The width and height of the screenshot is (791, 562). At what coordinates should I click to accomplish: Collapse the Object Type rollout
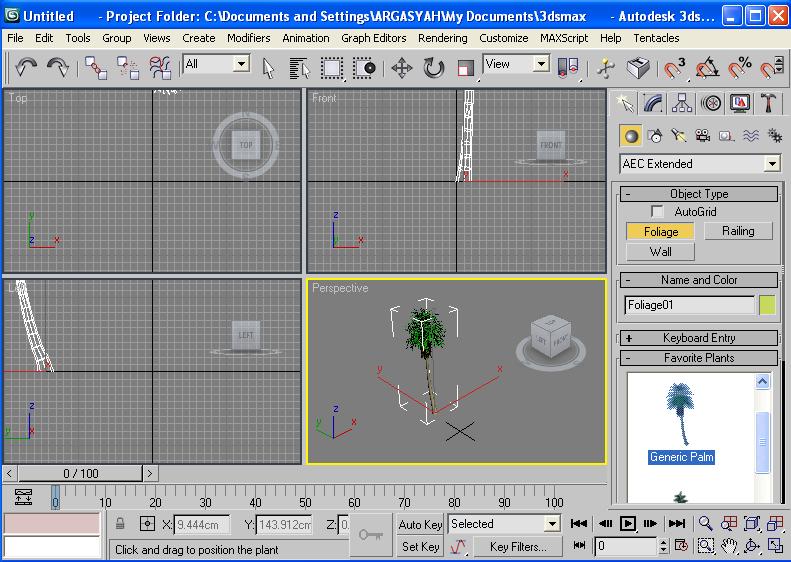pyautogui.click(x=699, y=194)
